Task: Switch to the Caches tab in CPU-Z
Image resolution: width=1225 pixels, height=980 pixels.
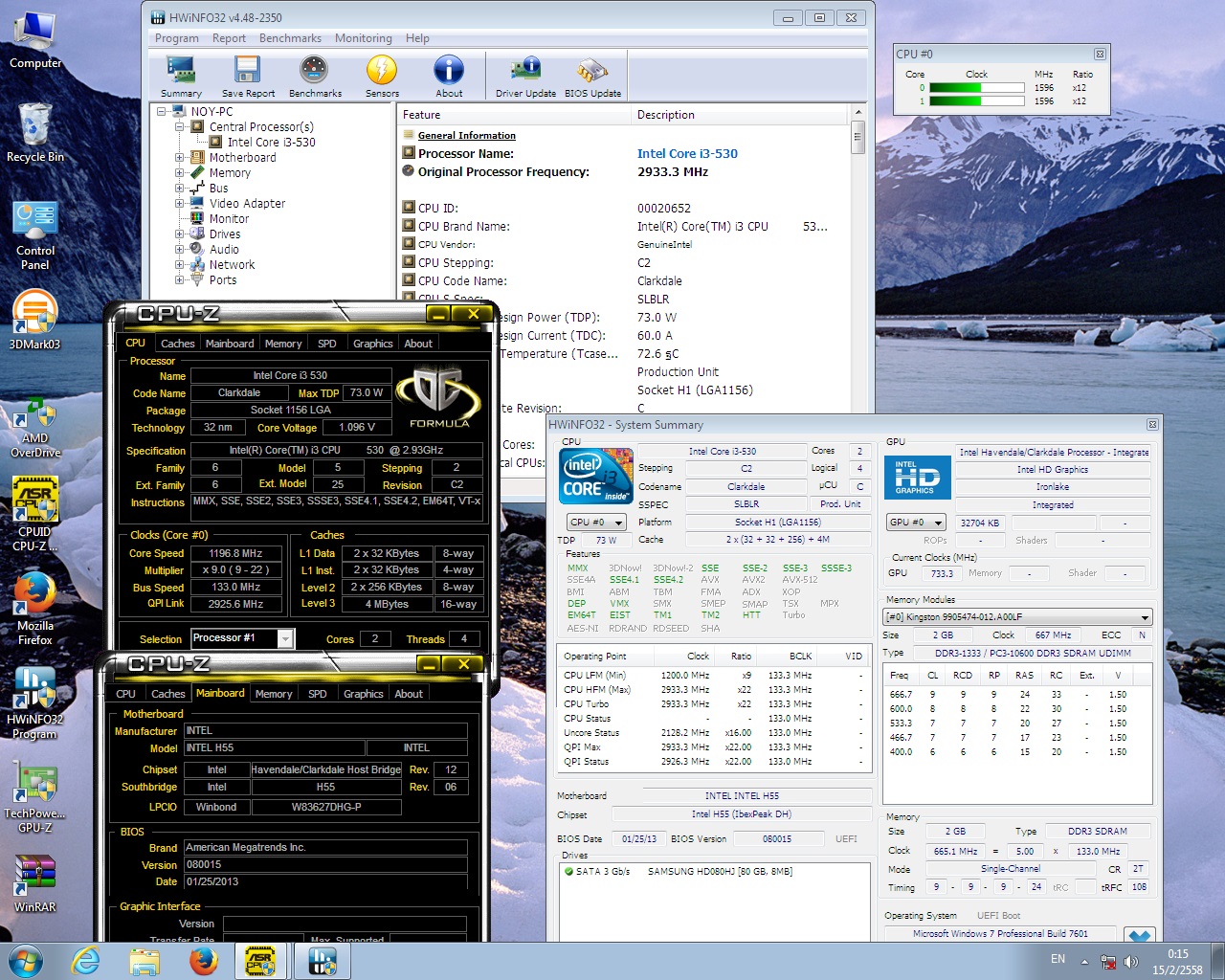Action: coord(177,344)
